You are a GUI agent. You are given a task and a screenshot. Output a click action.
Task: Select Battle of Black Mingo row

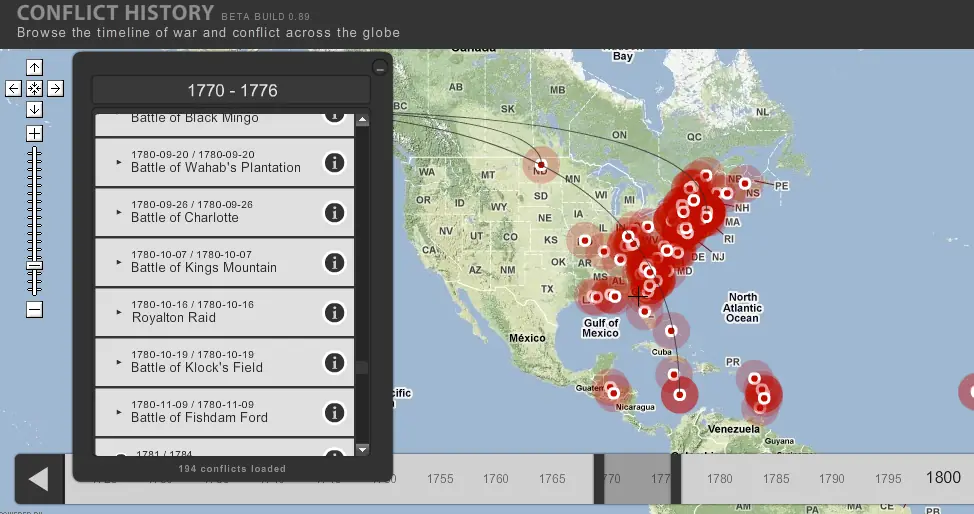[224, 123]
